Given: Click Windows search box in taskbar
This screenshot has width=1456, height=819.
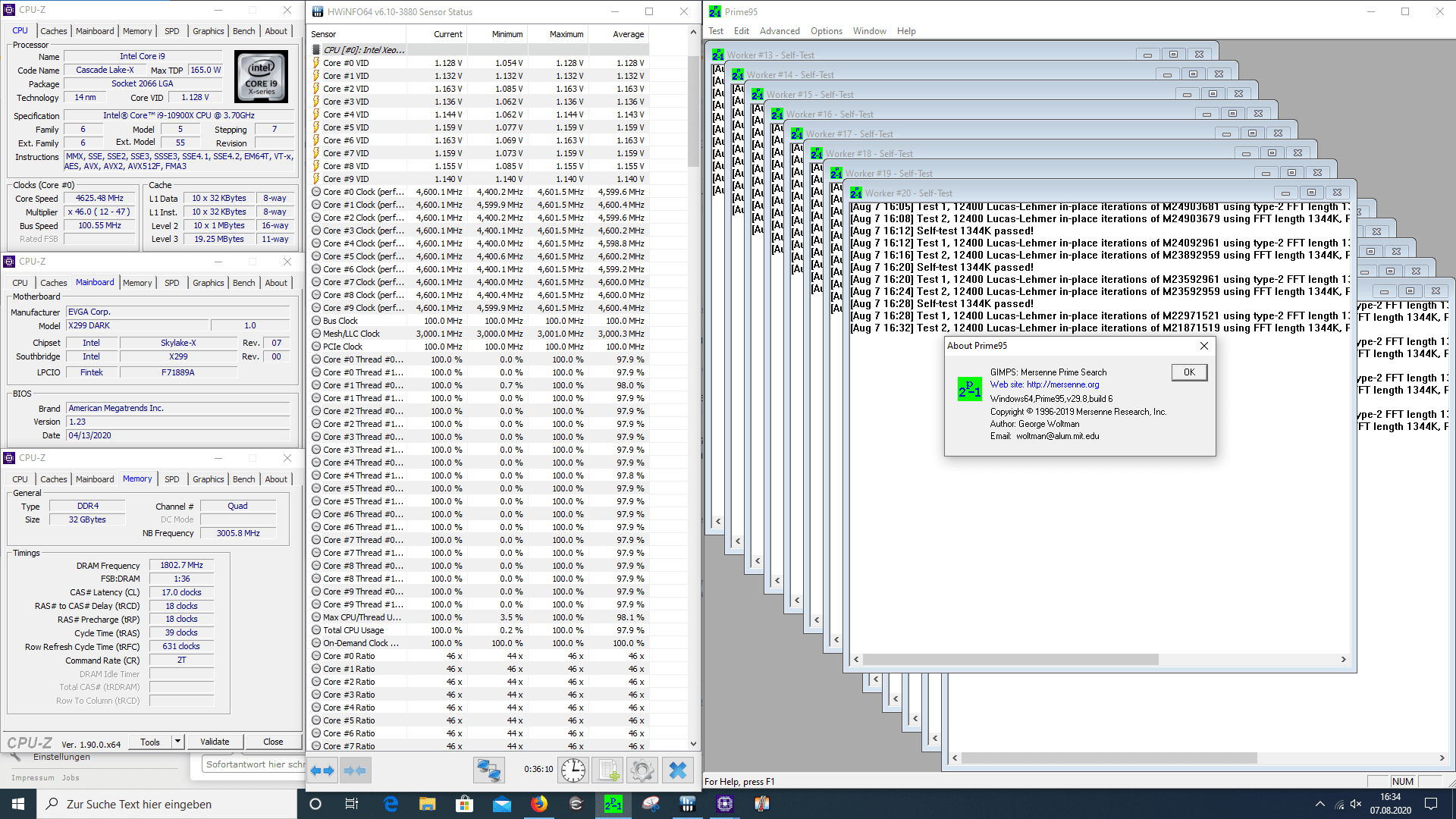Looking at the screenshot, I should click(167, 804).
